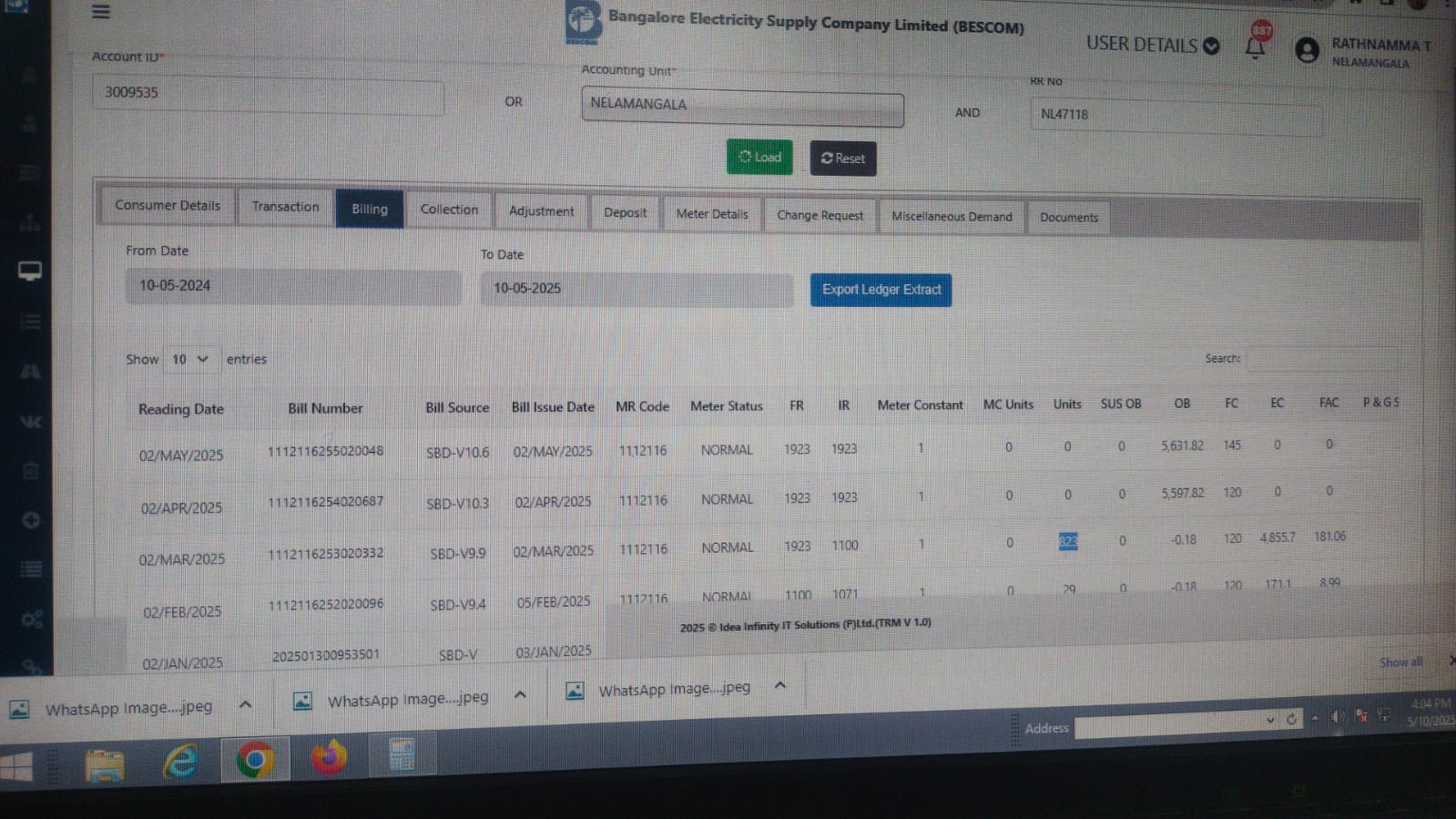Open the org chart icon in sidebar
The image size is (1456, 819).
click(30, 221)
